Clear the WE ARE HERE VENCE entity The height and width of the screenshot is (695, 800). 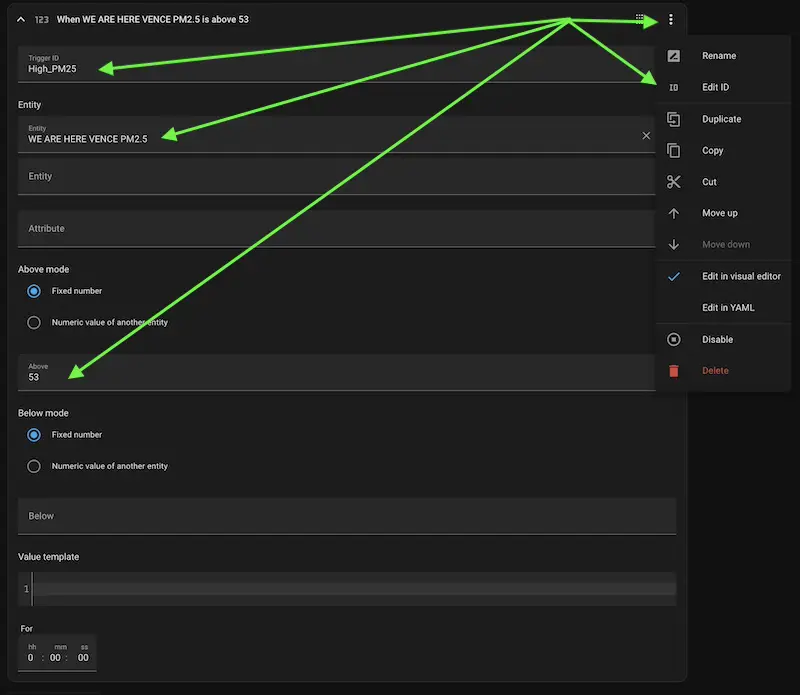click(x=646, y=135)
